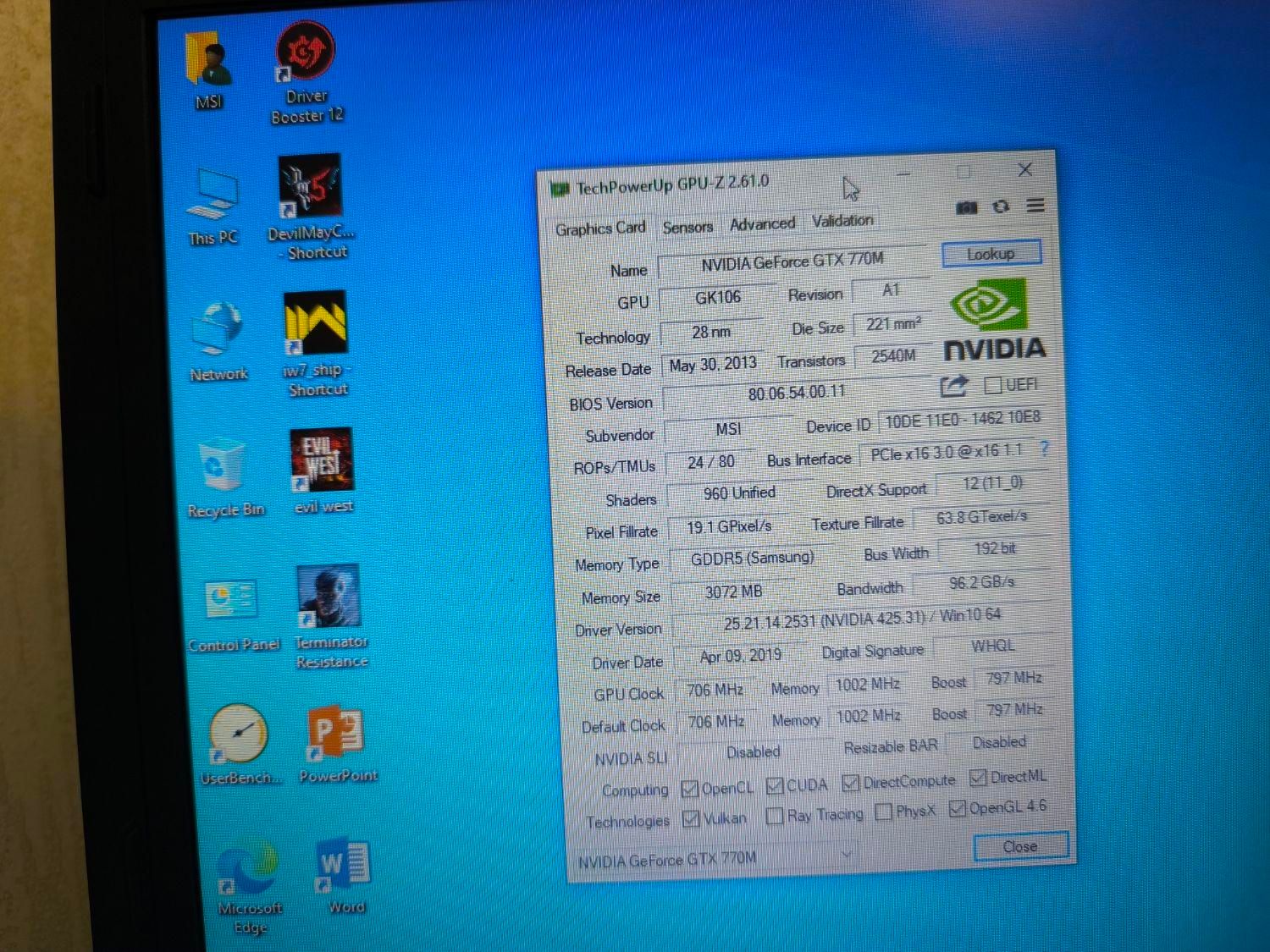The height and width of the screenshot is (952, 1270).
Task: Click the WHQL digital signature value
Action: [992, 647]
